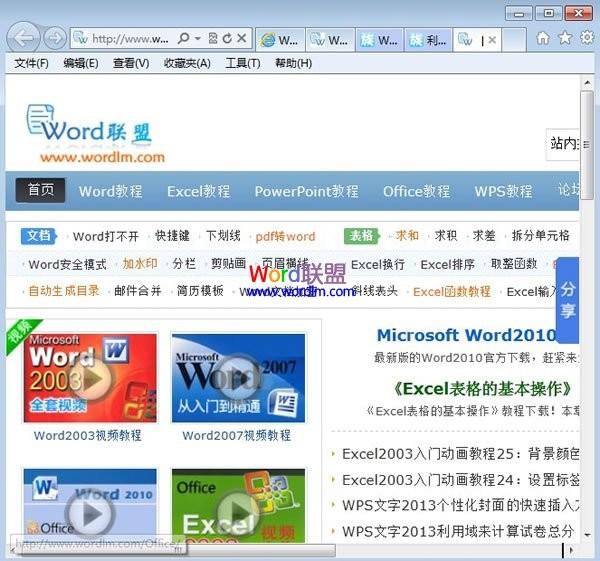The width and height of the screenshot is (600, 561).
Task: Click the 首页 navigation button
Action: [40, 190]
